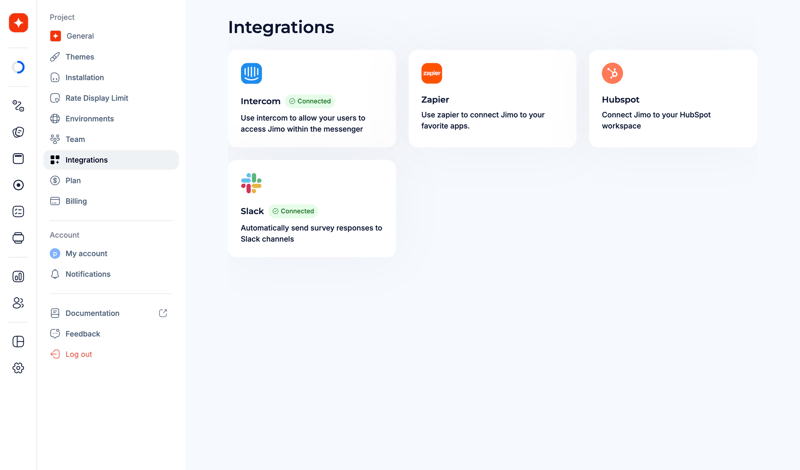The image size is (800, 470).
Task: Click the Environments globe icon
Action: 55,118
